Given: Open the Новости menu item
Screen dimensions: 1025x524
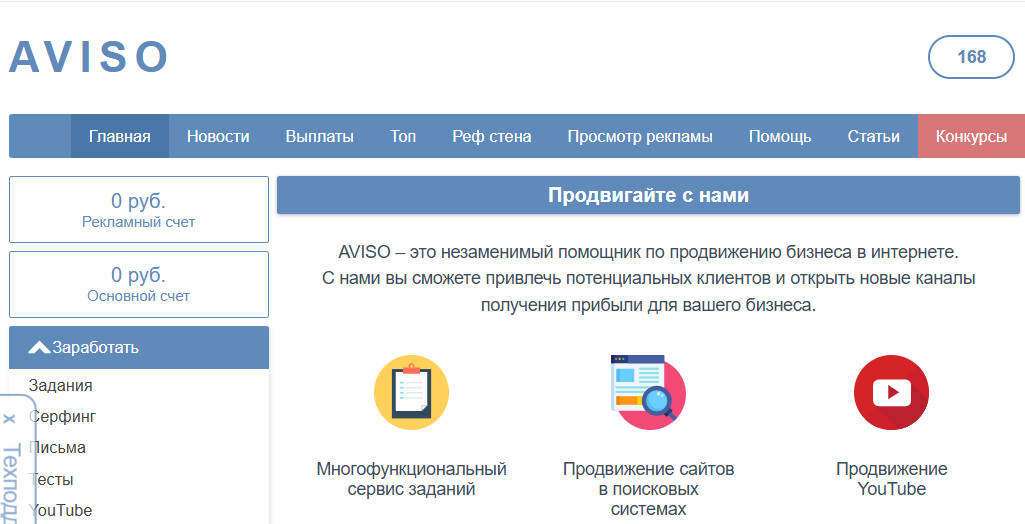Looking at the screenshot, I should tap(218, 137).
